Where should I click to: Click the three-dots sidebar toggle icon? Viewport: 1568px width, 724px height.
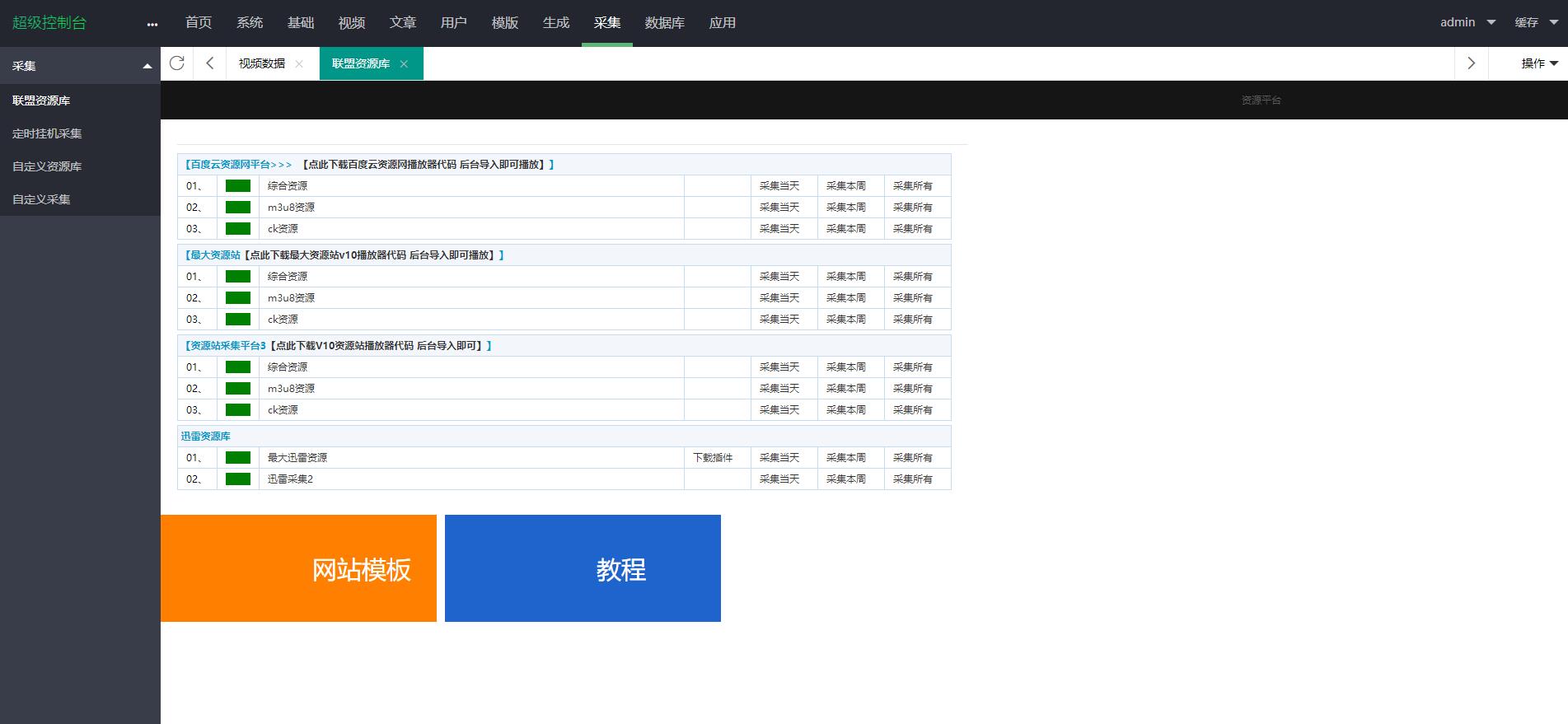152,24
